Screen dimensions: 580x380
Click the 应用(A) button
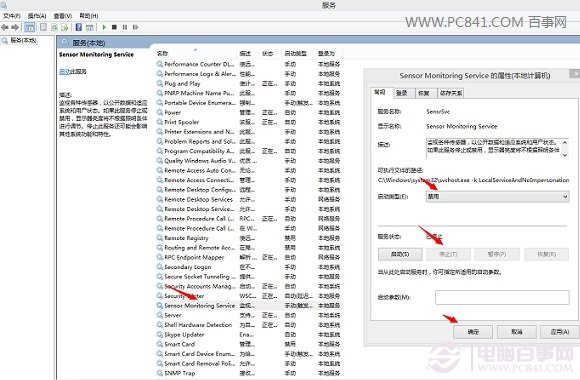coord(560,332)
